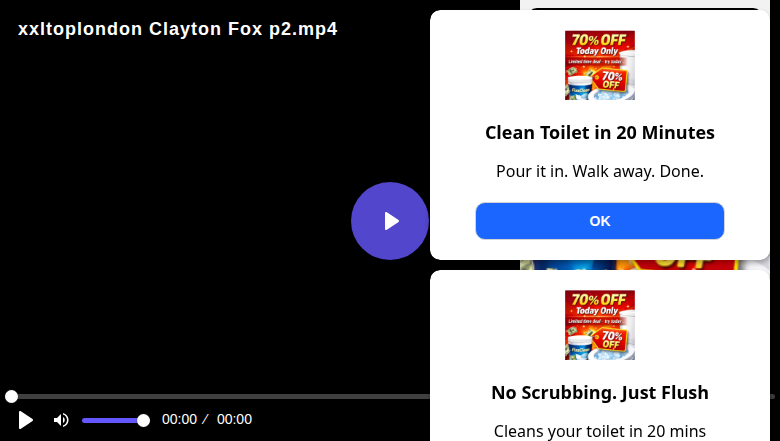Viewport: 780px width, 441px height.
Task: Click the 'No Scrubbing. Just Flush' heading
Action: 599,392
